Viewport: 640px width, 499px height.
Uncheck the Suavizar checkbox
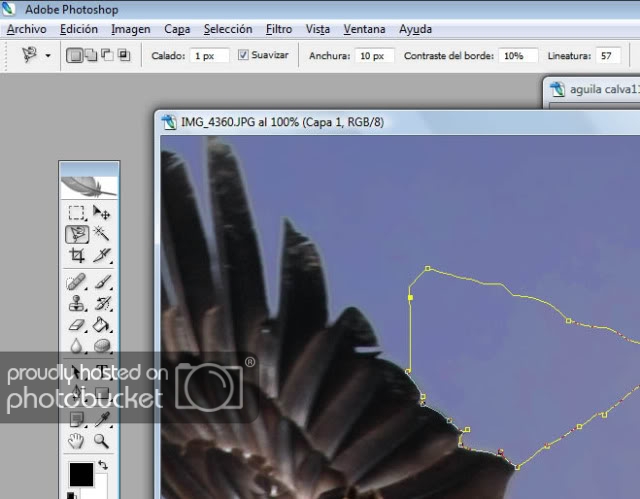click(x=244, y=56)
